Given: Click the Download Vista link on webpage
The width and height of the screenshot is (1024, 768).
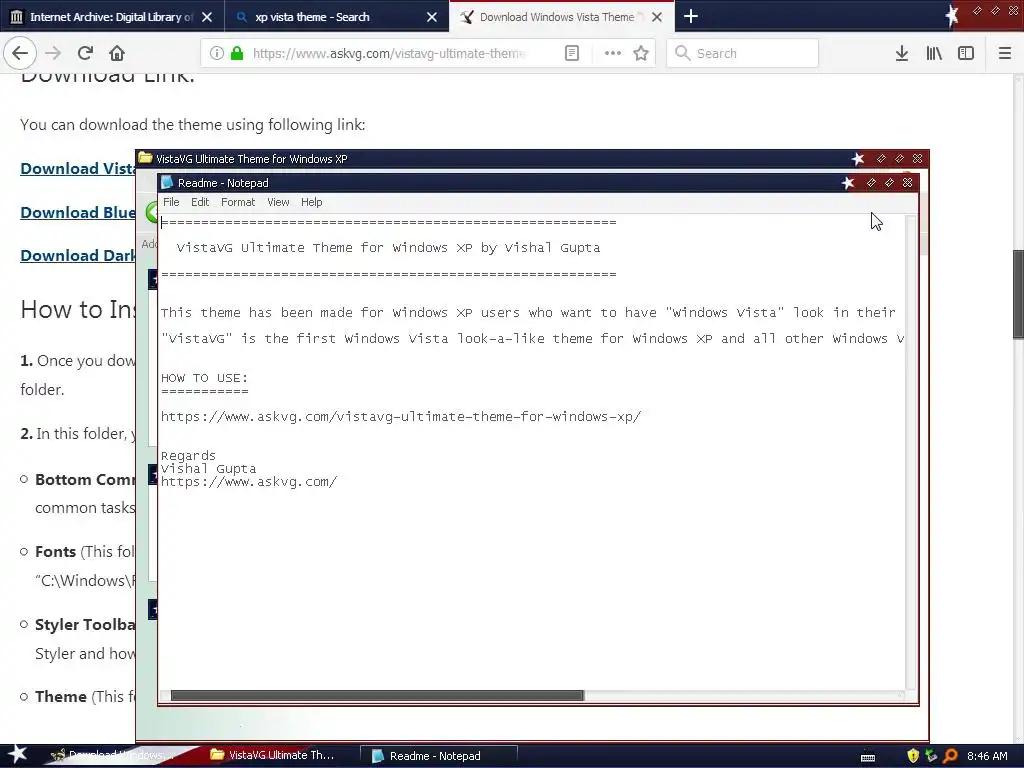Looking at the screenshot, I should (x=78, y=168).
